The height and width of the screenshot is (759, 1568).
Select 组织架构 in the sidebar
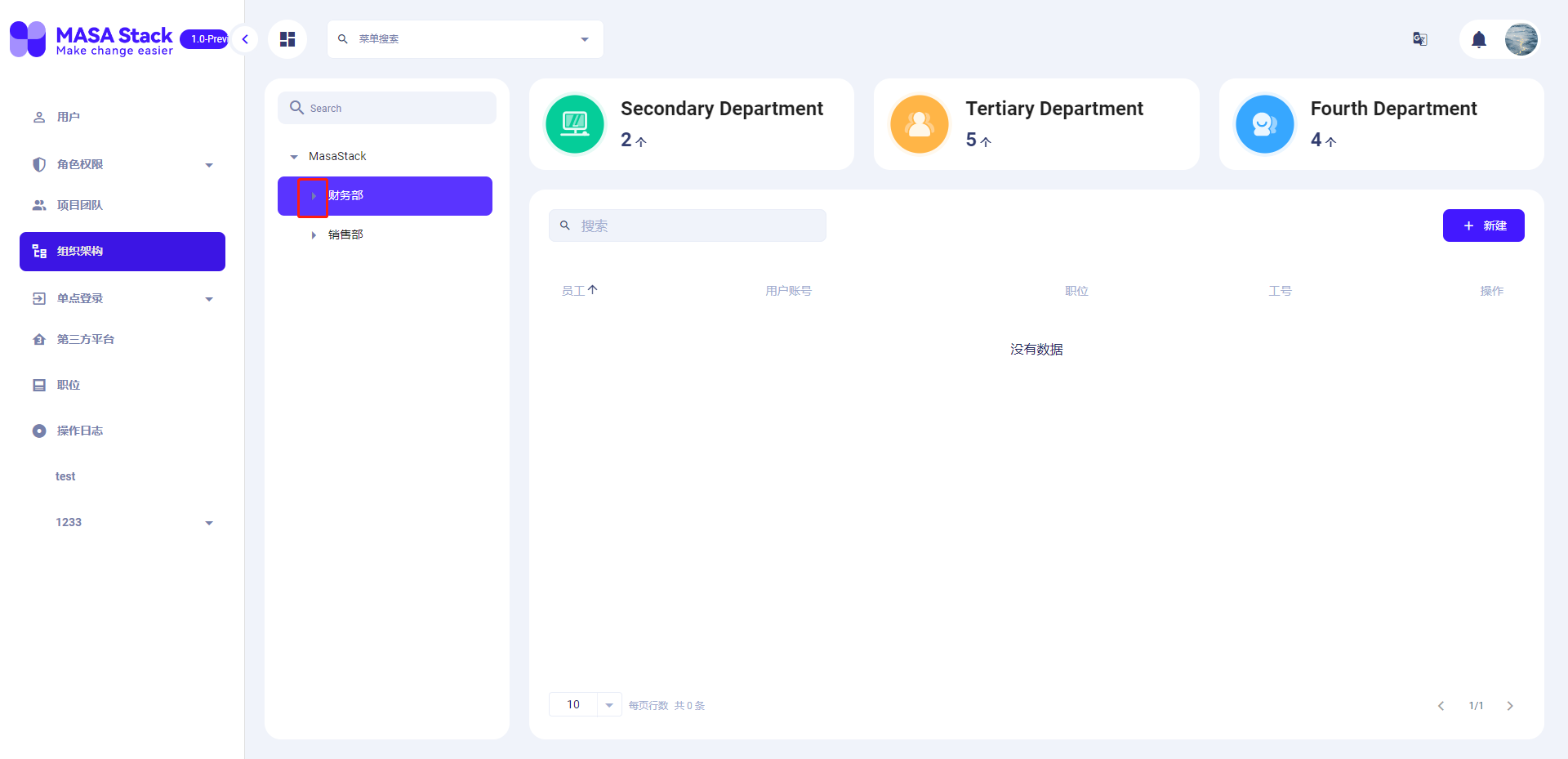tap(122, 252)
